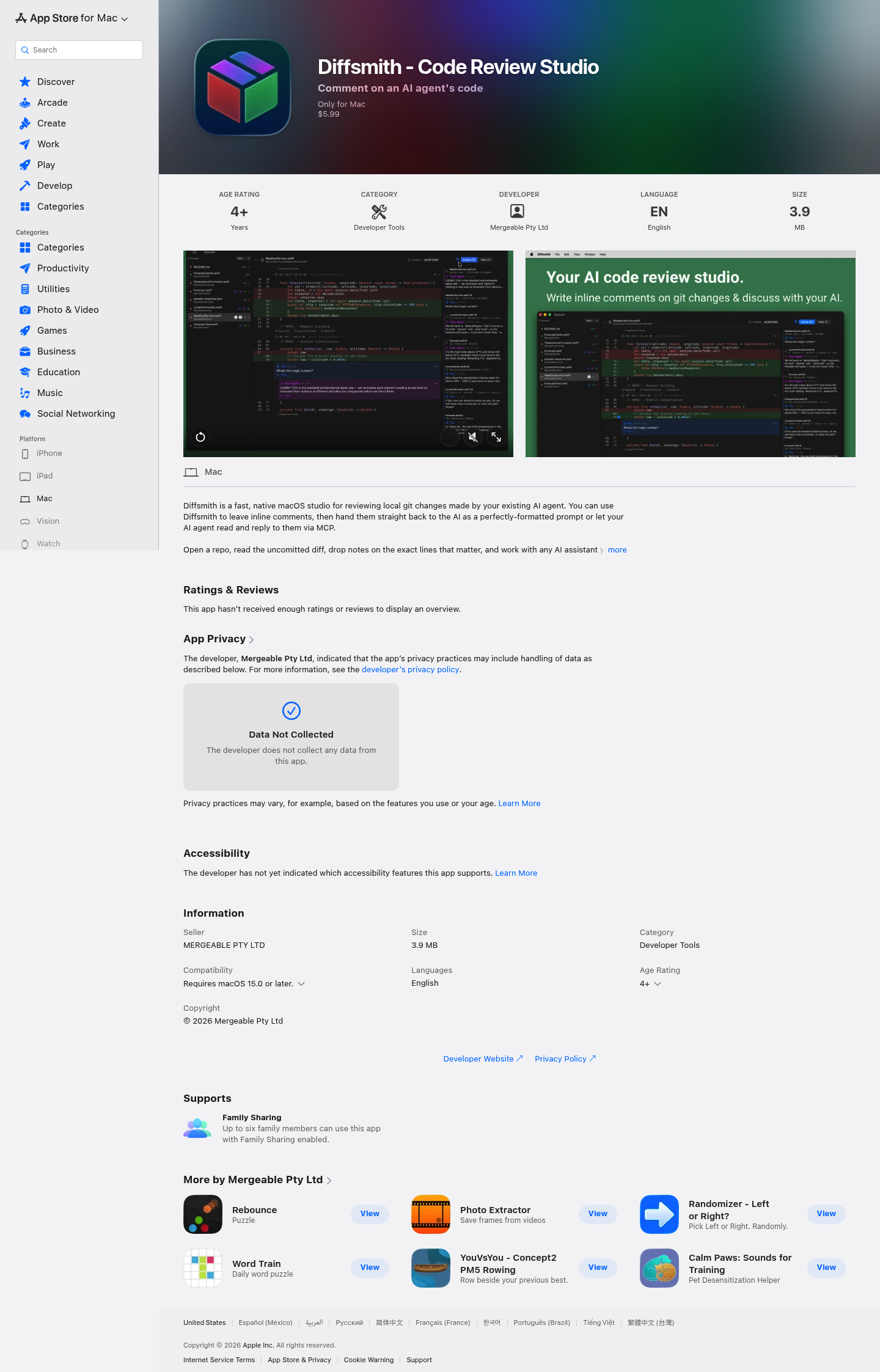The width and height of the screenshot is (880, 1372).
Task: Select Music category
Action: tap(41, 393)
